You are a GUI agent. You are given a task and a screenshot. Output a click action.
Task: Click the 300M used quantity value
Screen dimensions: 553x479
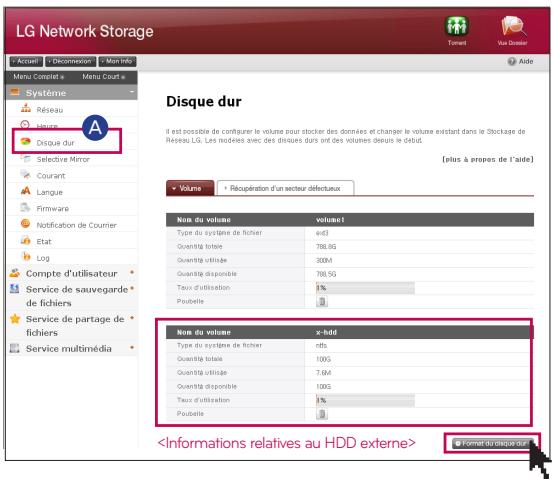[x=324, y=260]
